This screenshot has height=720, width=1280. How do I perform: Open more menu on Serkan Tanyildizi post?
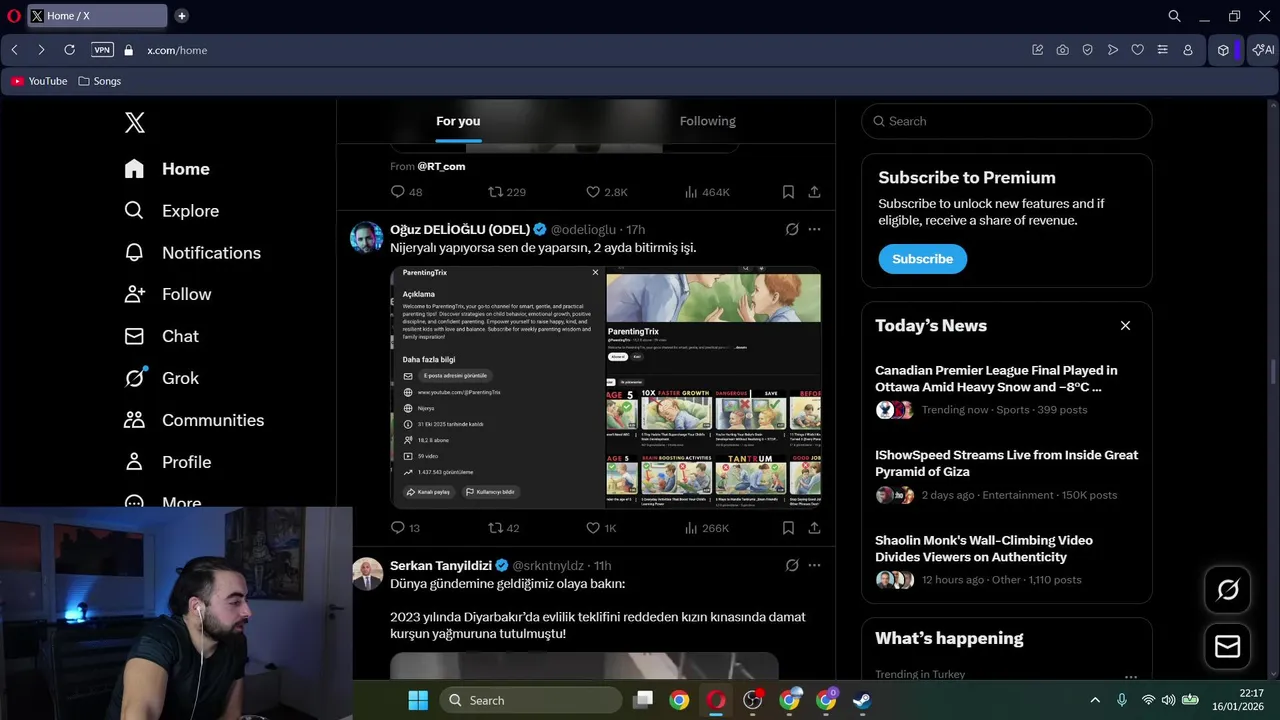pyautogui.click(x=814, y=565)
